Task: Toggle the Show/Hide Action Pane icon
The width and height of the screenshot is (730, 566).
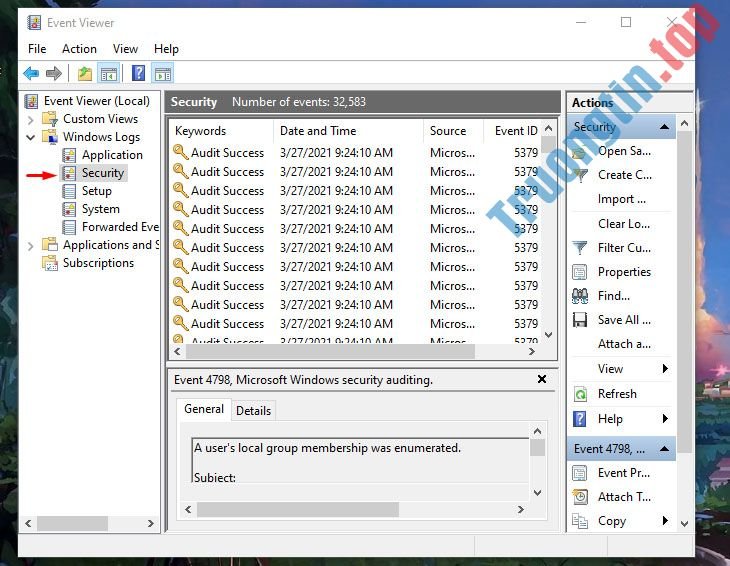Action: pos(163,74)
